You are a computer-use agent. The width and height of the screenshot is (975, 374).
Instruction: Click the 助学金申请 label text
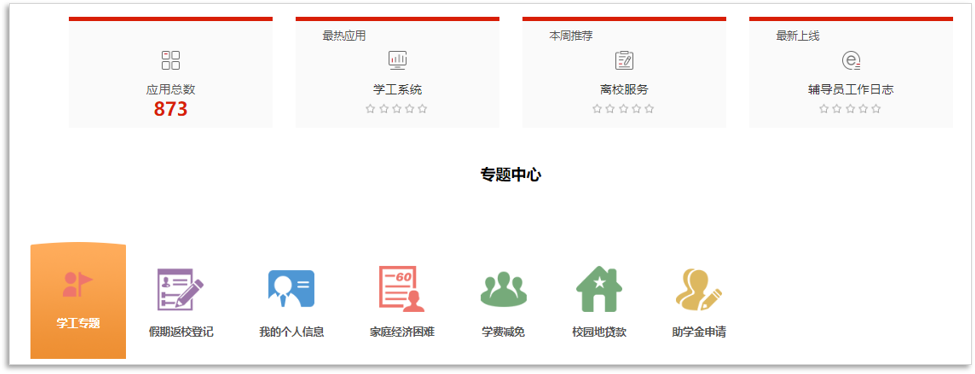[699, 332]
